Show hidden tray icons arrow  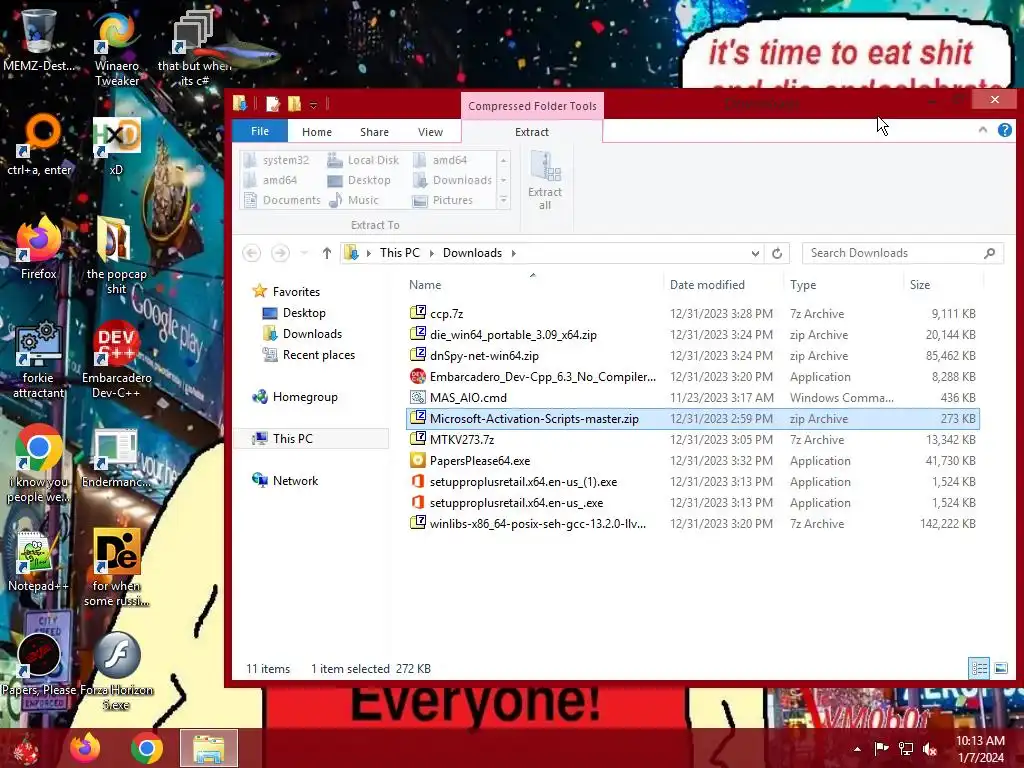point(857,749)
